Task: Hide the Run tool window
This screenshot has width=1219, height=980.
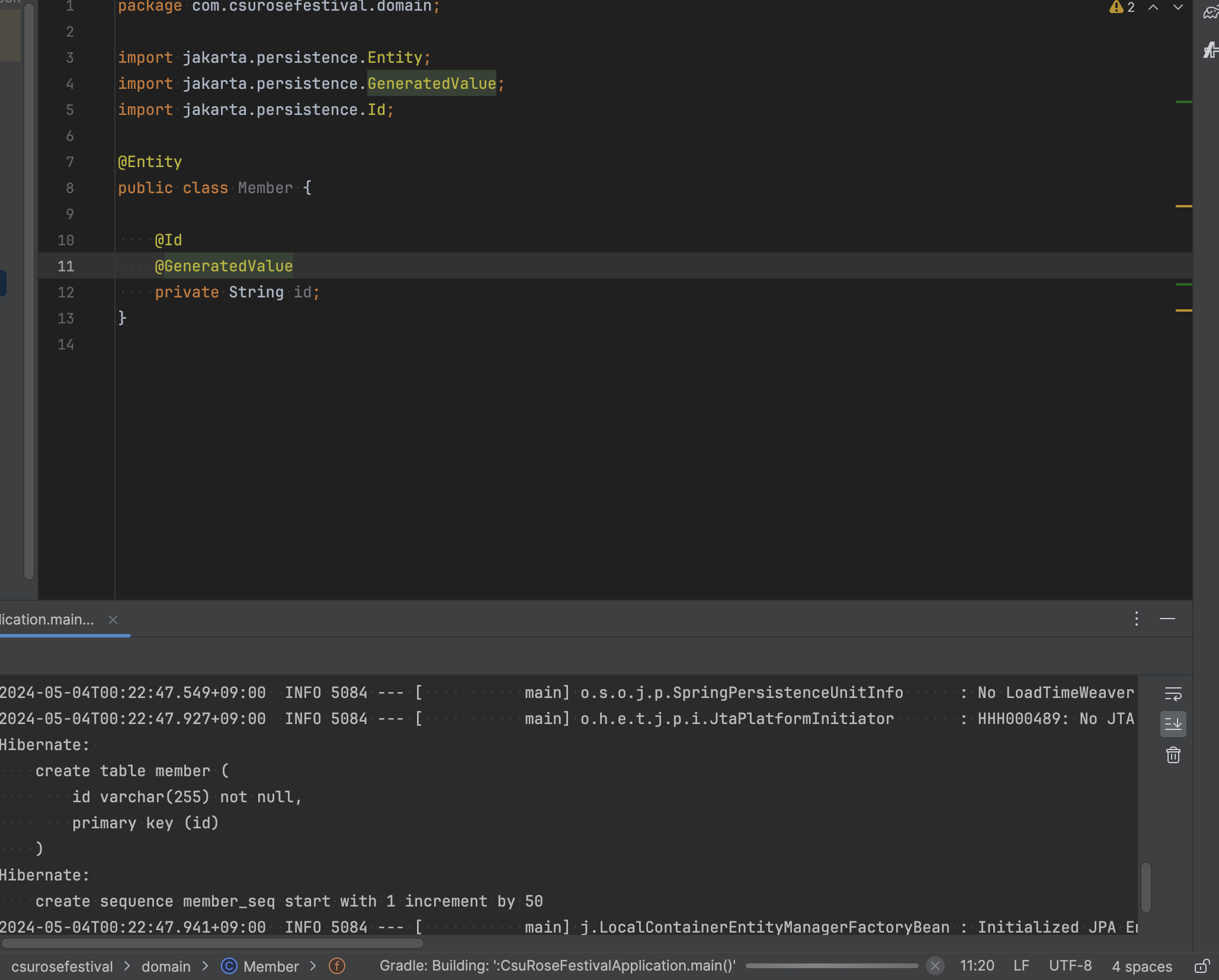Action: [x=1167, y=619]
